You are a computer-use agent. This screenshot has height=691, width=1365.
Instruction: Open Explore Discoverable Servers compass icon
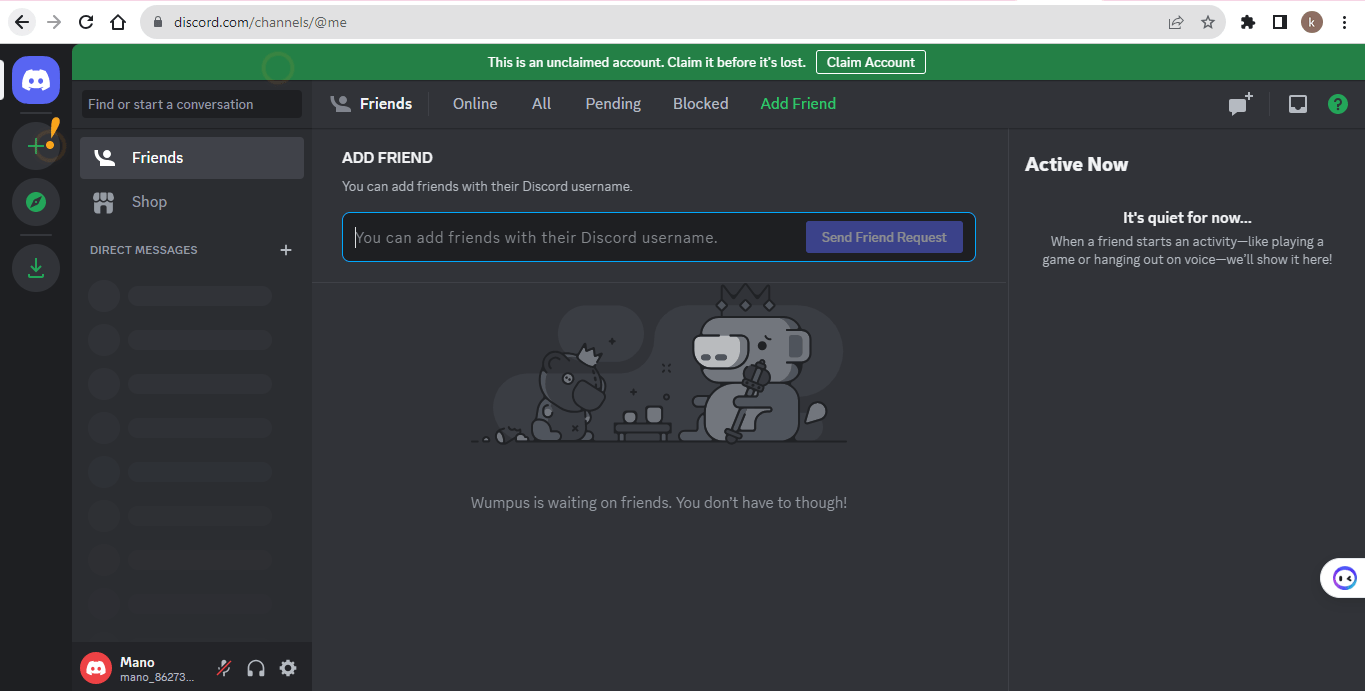[x=36, y=202]
